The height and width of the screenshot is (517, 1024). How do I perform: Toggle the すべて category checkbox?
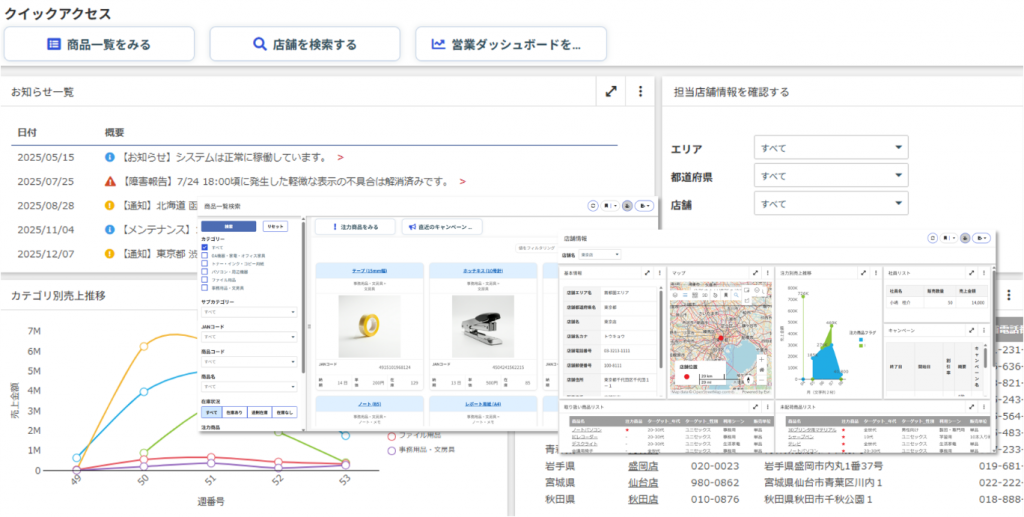click(x=205, y=247)
